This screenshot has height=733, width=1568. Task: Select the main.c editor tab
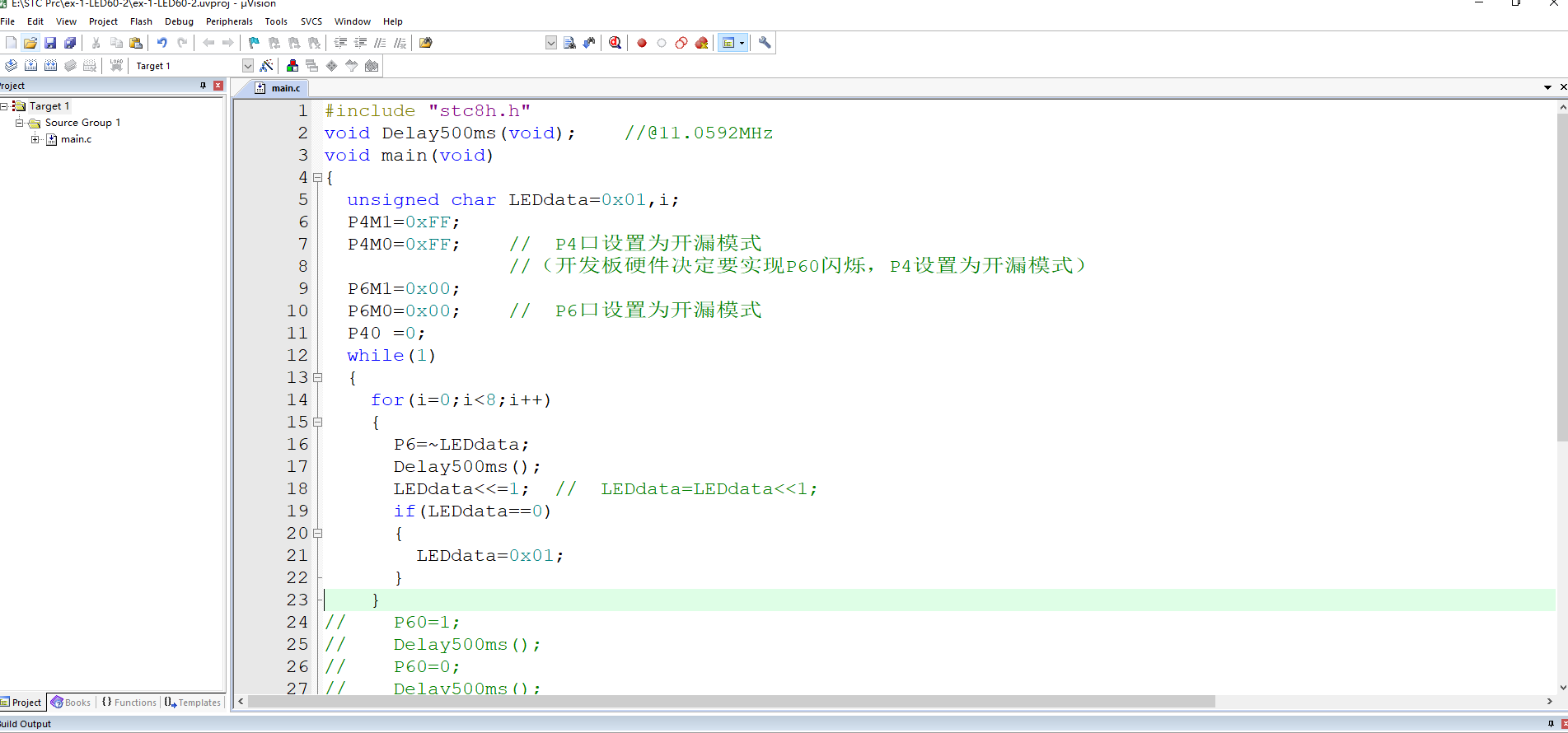[x=278, y=88]
